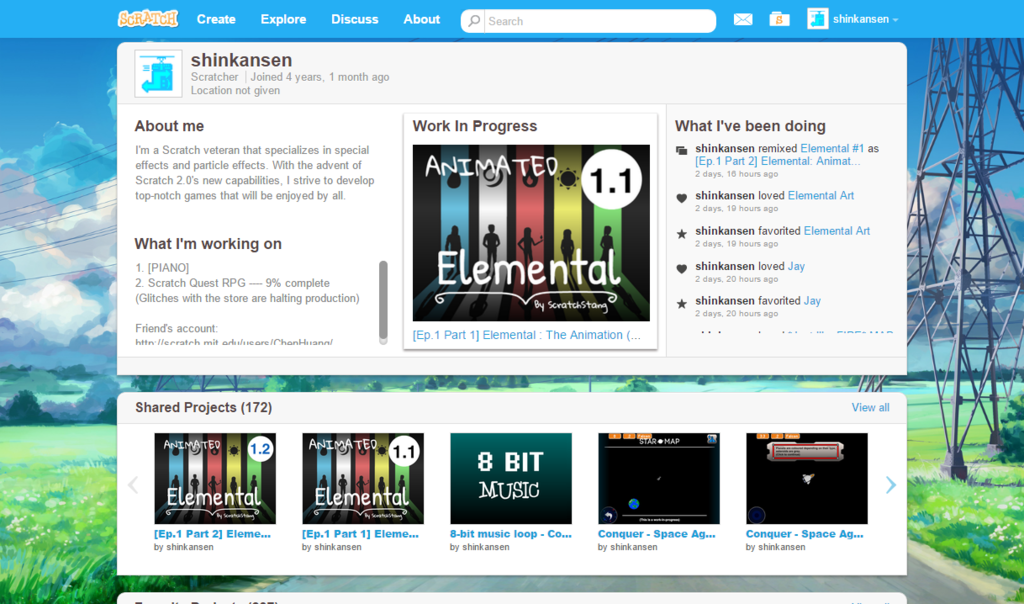
Task: Click the heart icon beside loved Elemental Art
Action: pos(681,196)
